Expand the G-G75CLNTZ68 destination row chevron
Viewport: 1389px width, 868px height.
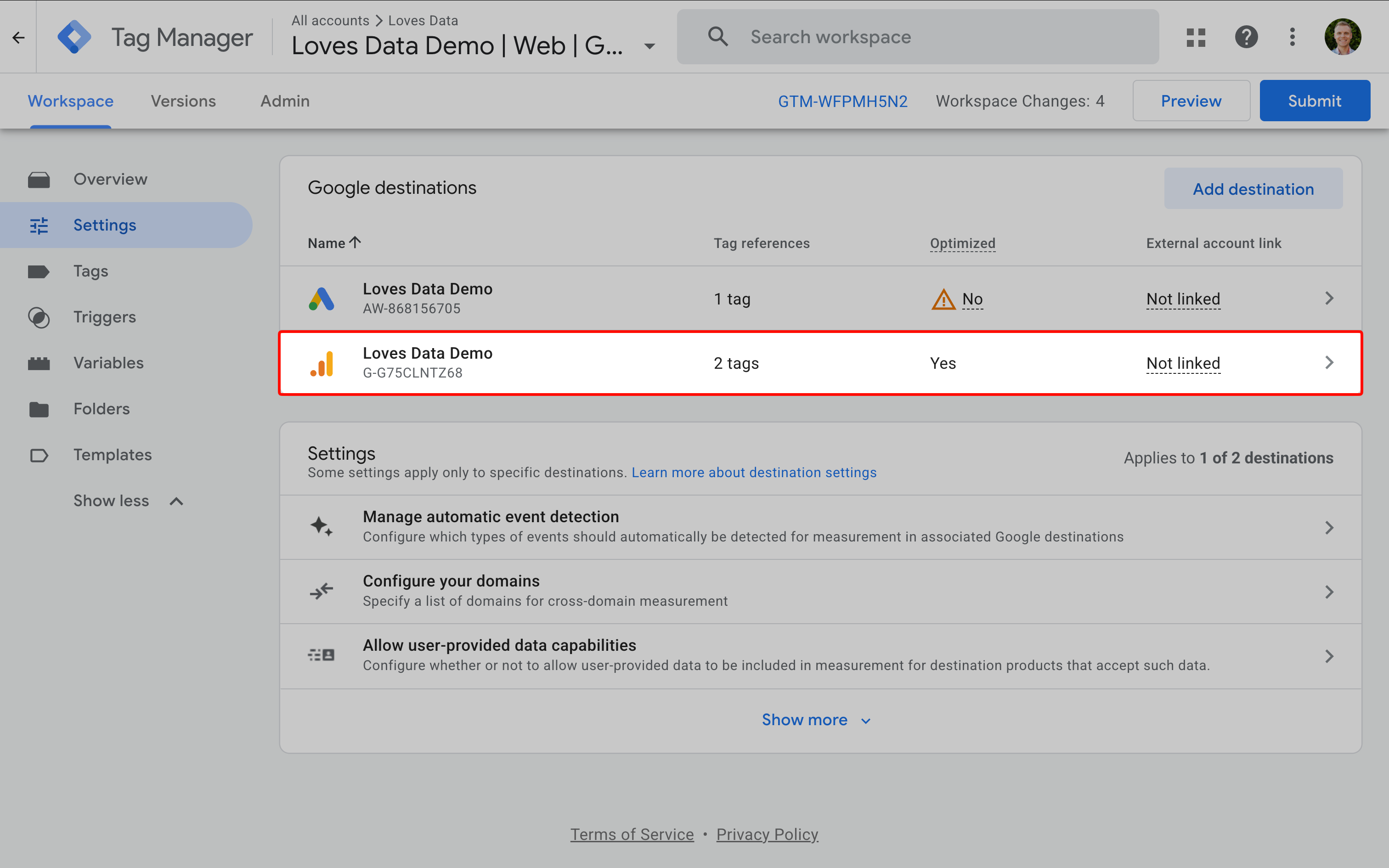1329,363
